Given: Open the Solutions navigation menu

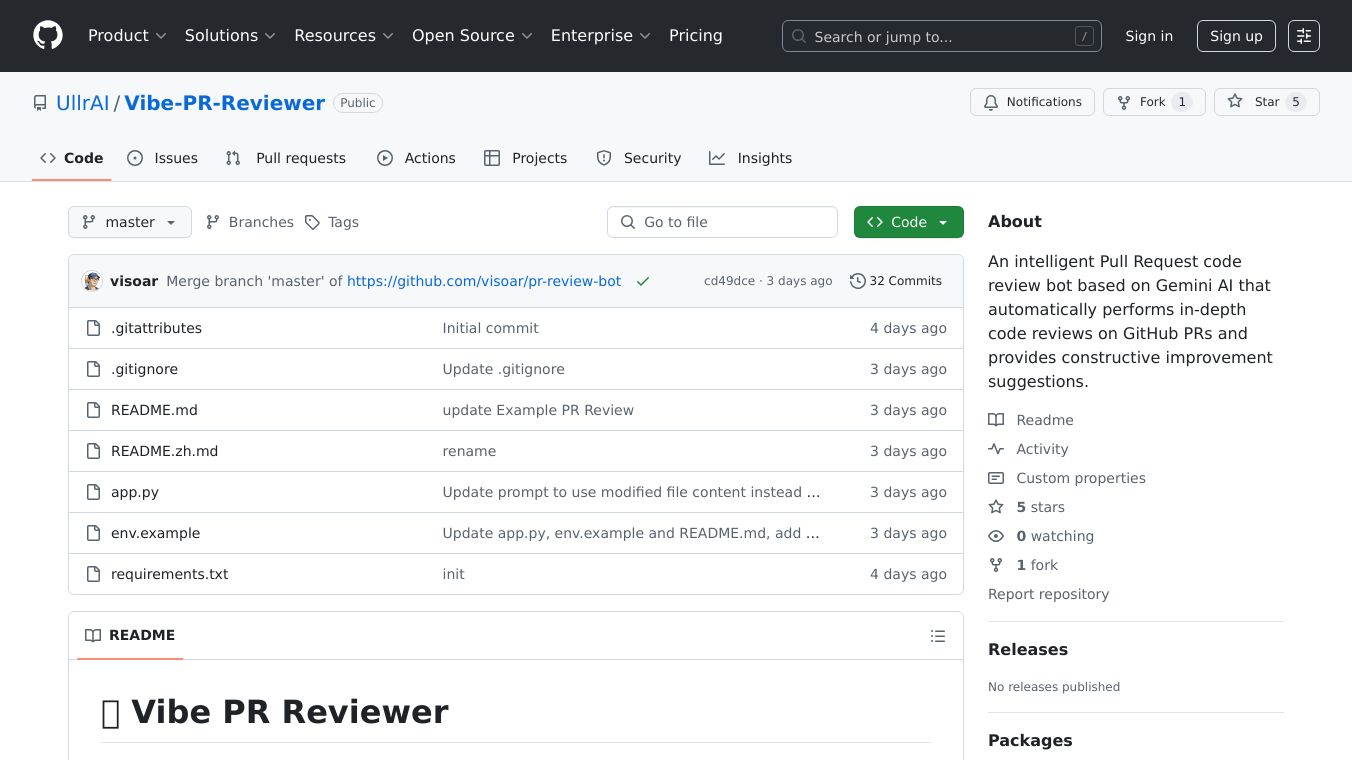Looking at the screenshot, I should [x=230, y=36].
